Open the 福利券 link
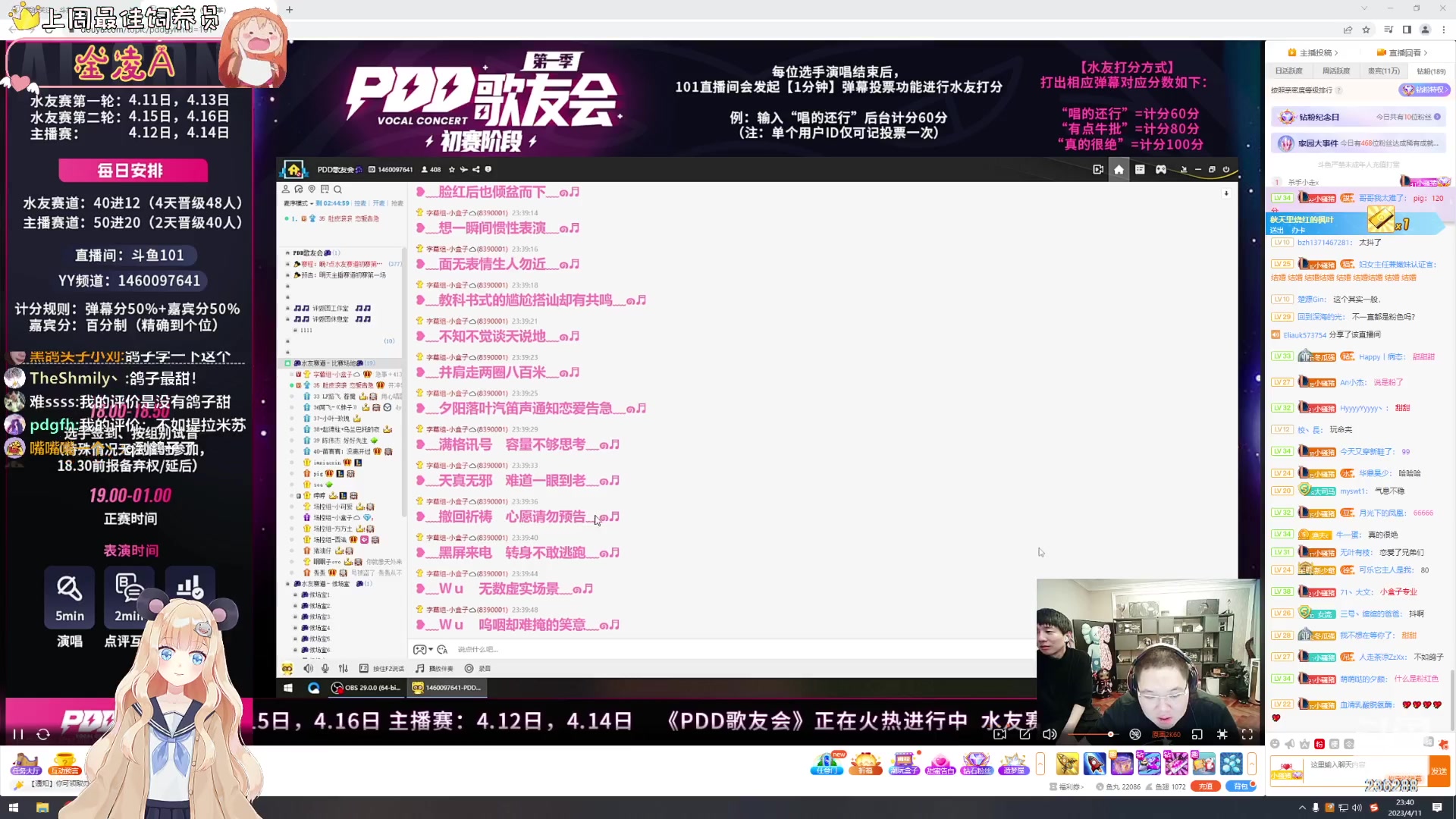 (1067, 786)
